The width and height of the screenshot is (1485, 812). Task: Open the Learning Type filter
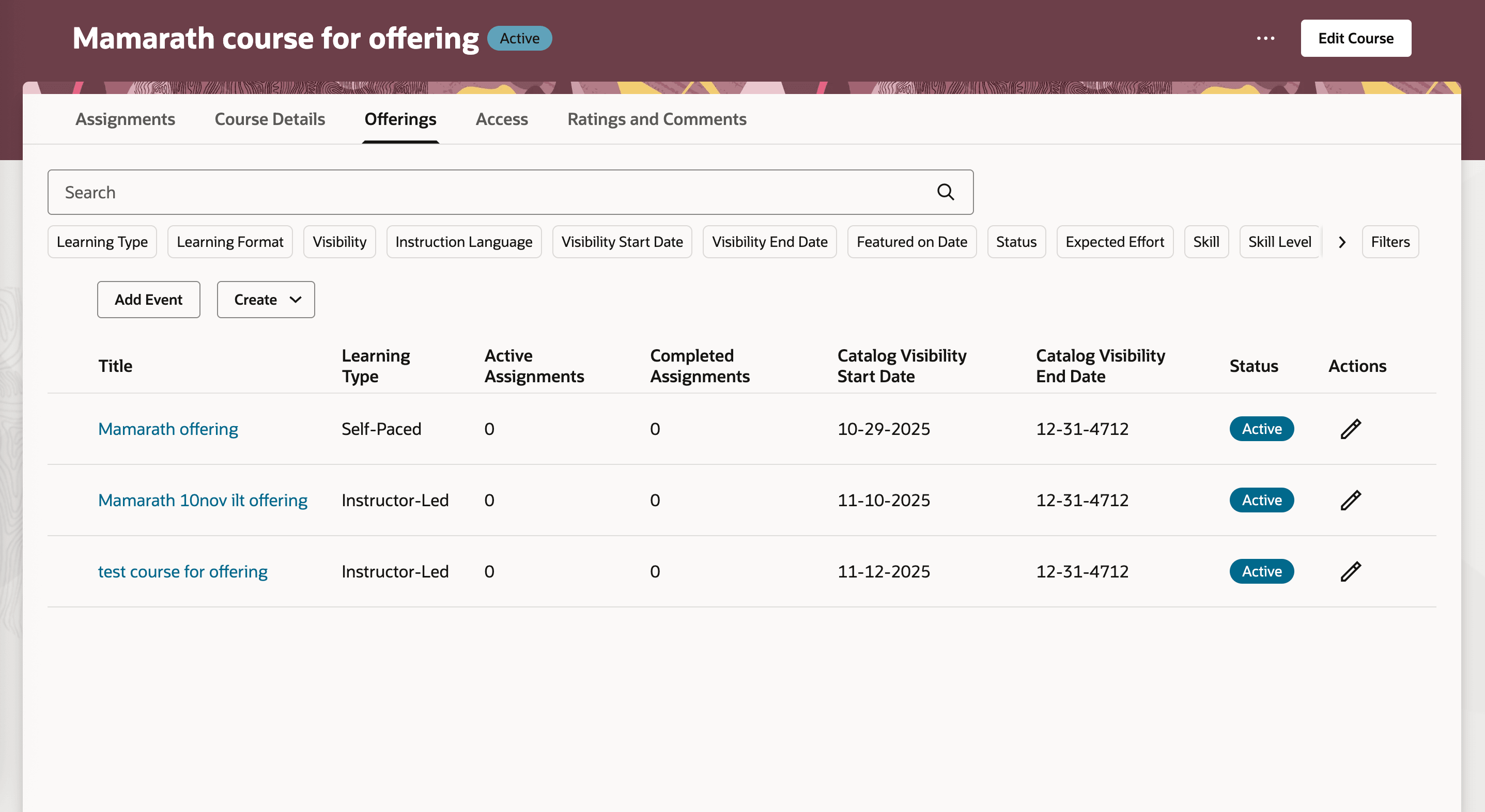coord(102,241)
